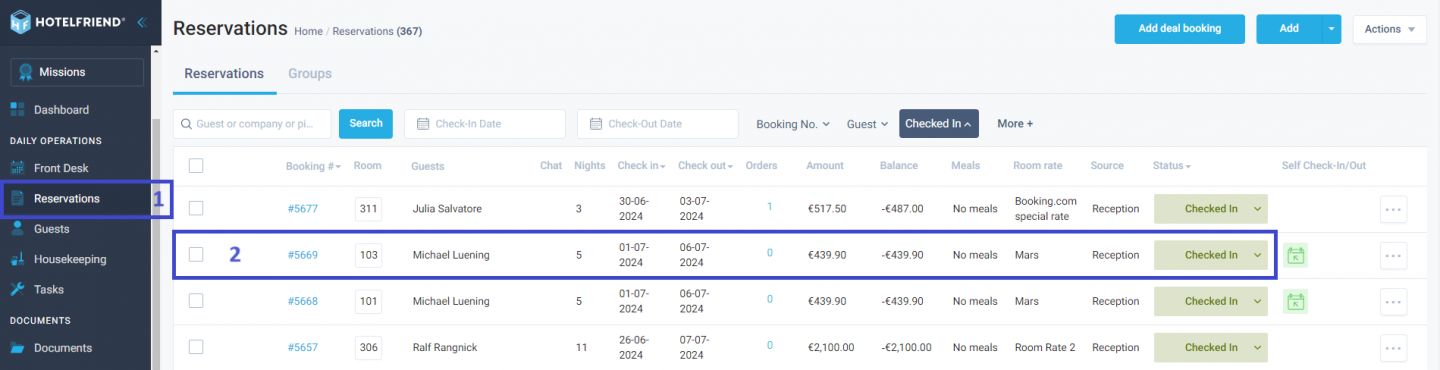The image size is (1440, 370).
Task: Open orders count for booking #5677
Action: pos(770,207)
